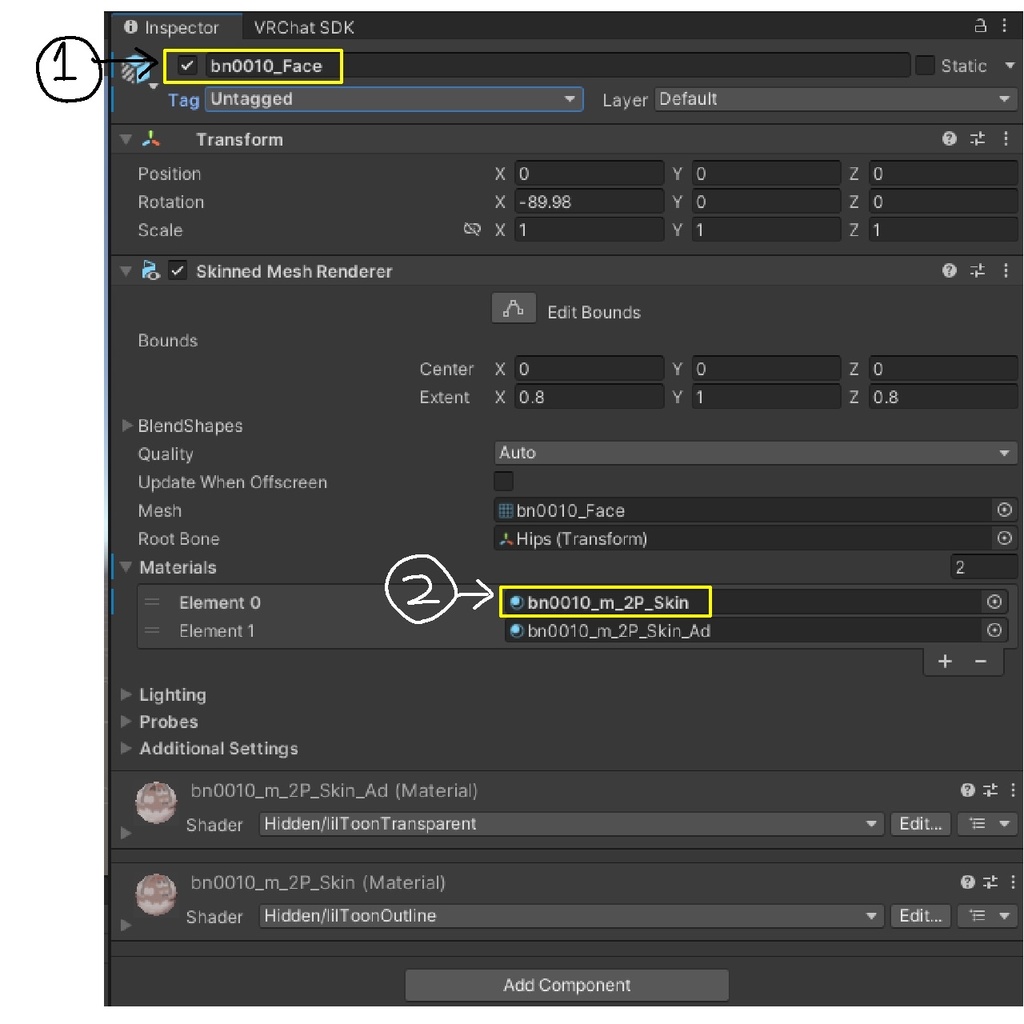Open the Inspector panel options menu
Screen dimensions: 1024x1024
tap(1004, 26)
